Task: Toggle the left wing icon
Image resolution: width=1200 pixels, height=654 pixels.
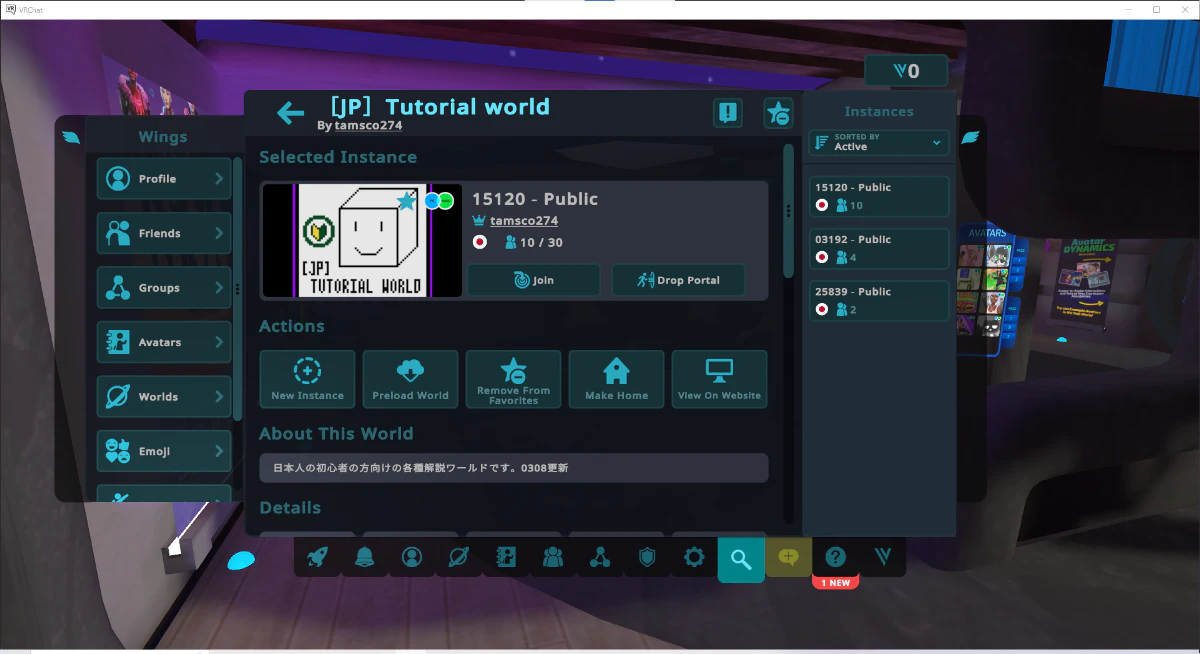Action: [70, 137]
